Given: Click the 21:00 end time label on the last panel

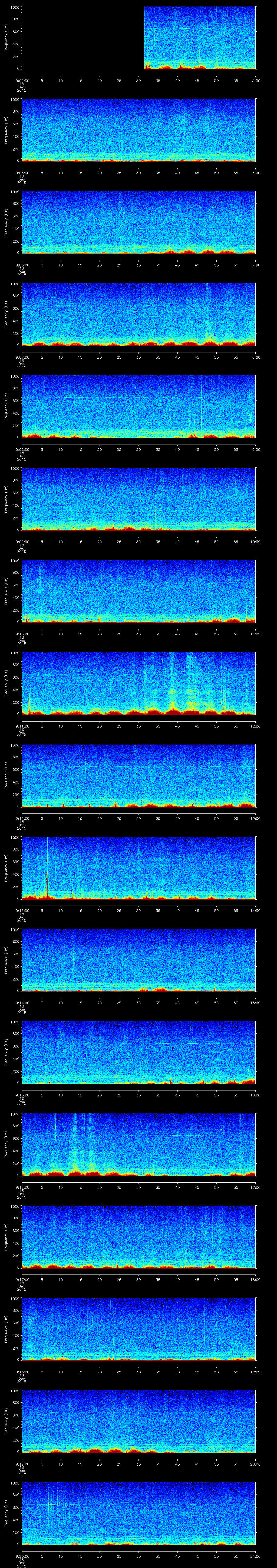Looking at the screenshot, I should click(255, 1550).
